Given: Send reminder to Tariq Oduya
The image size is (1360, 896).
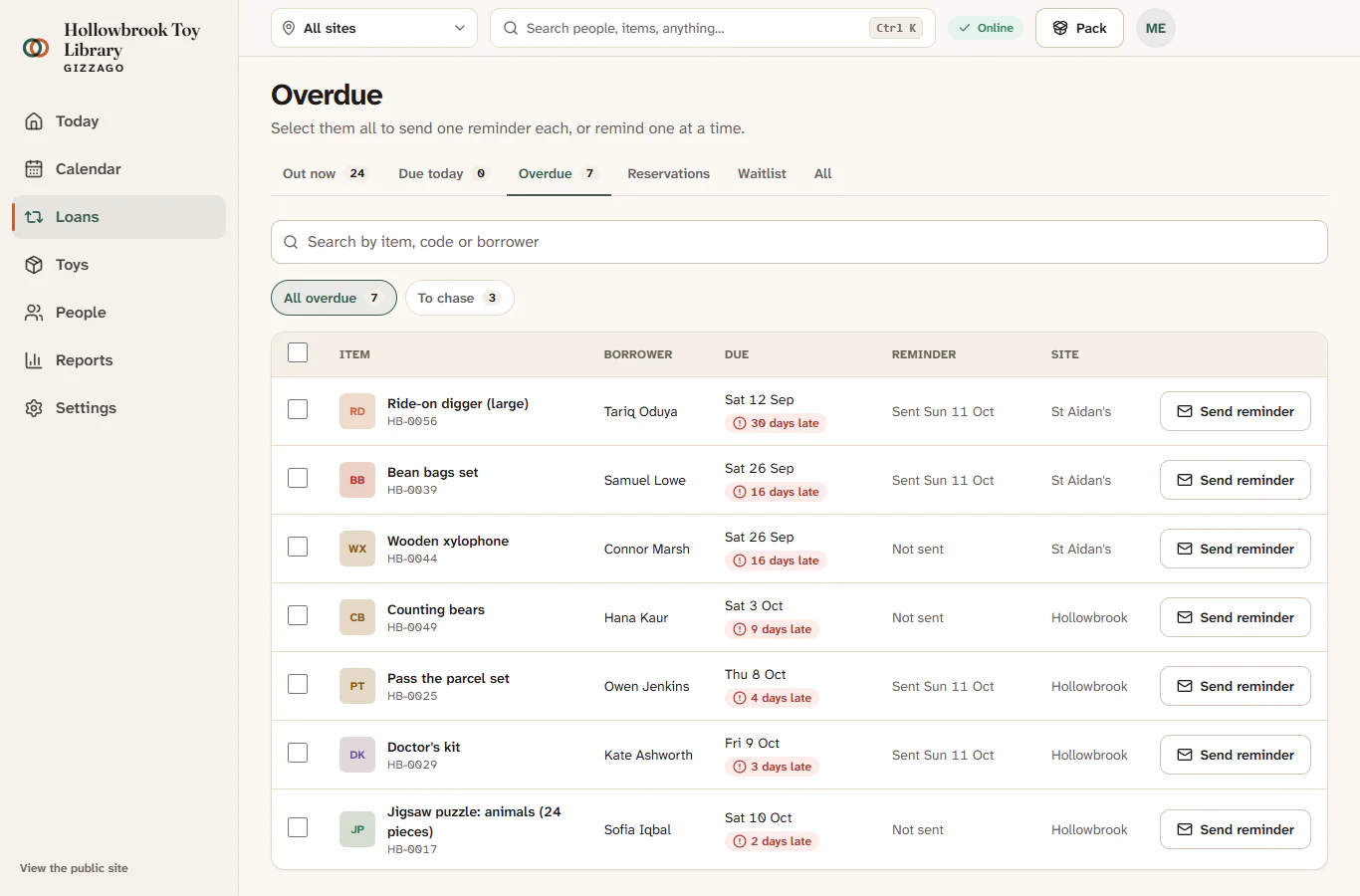Looking at the screenshot, I should (x=1236, y=411).
